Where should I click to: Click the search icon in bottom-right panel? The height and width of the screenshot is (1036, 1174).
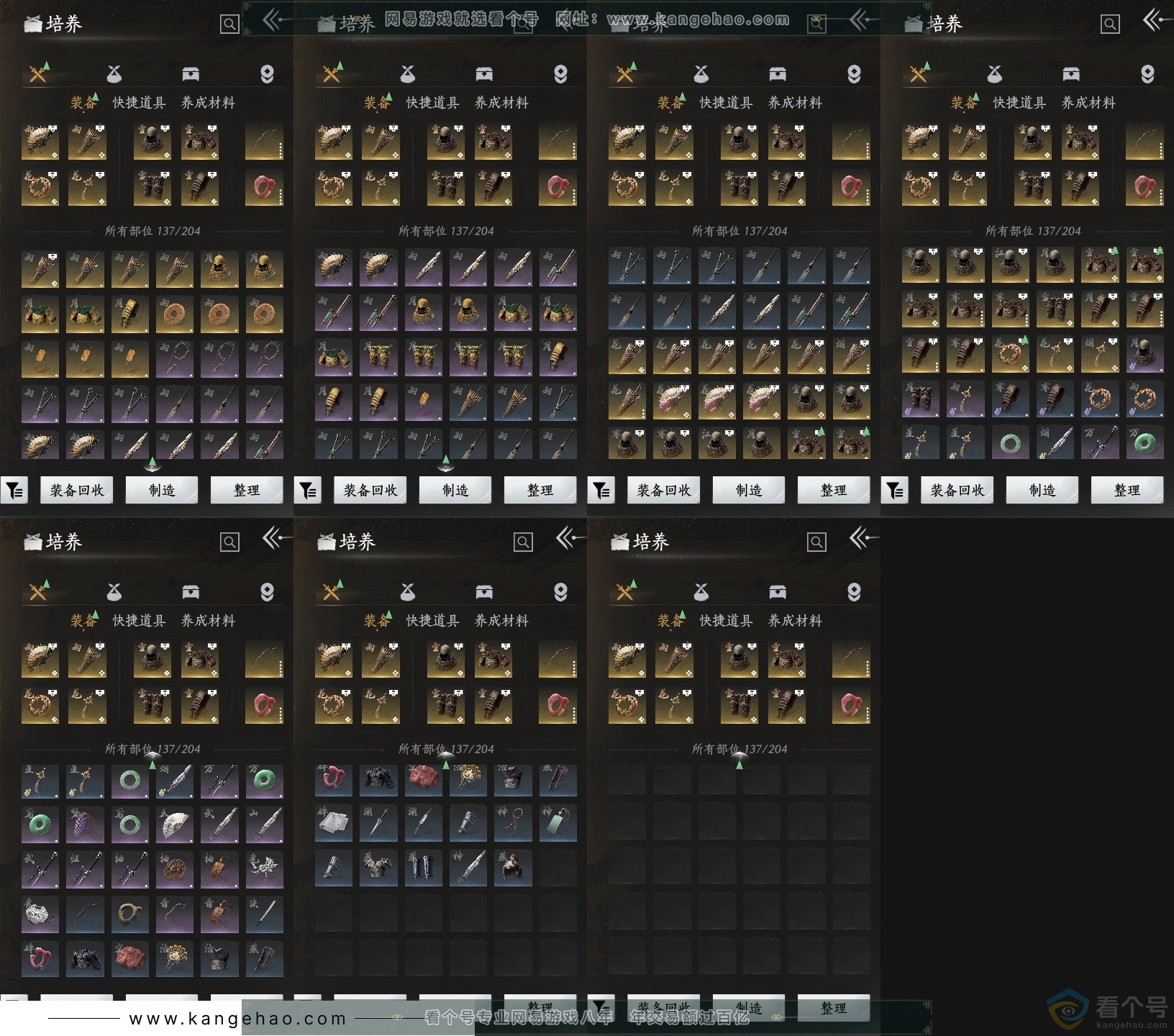click(816, 542)
